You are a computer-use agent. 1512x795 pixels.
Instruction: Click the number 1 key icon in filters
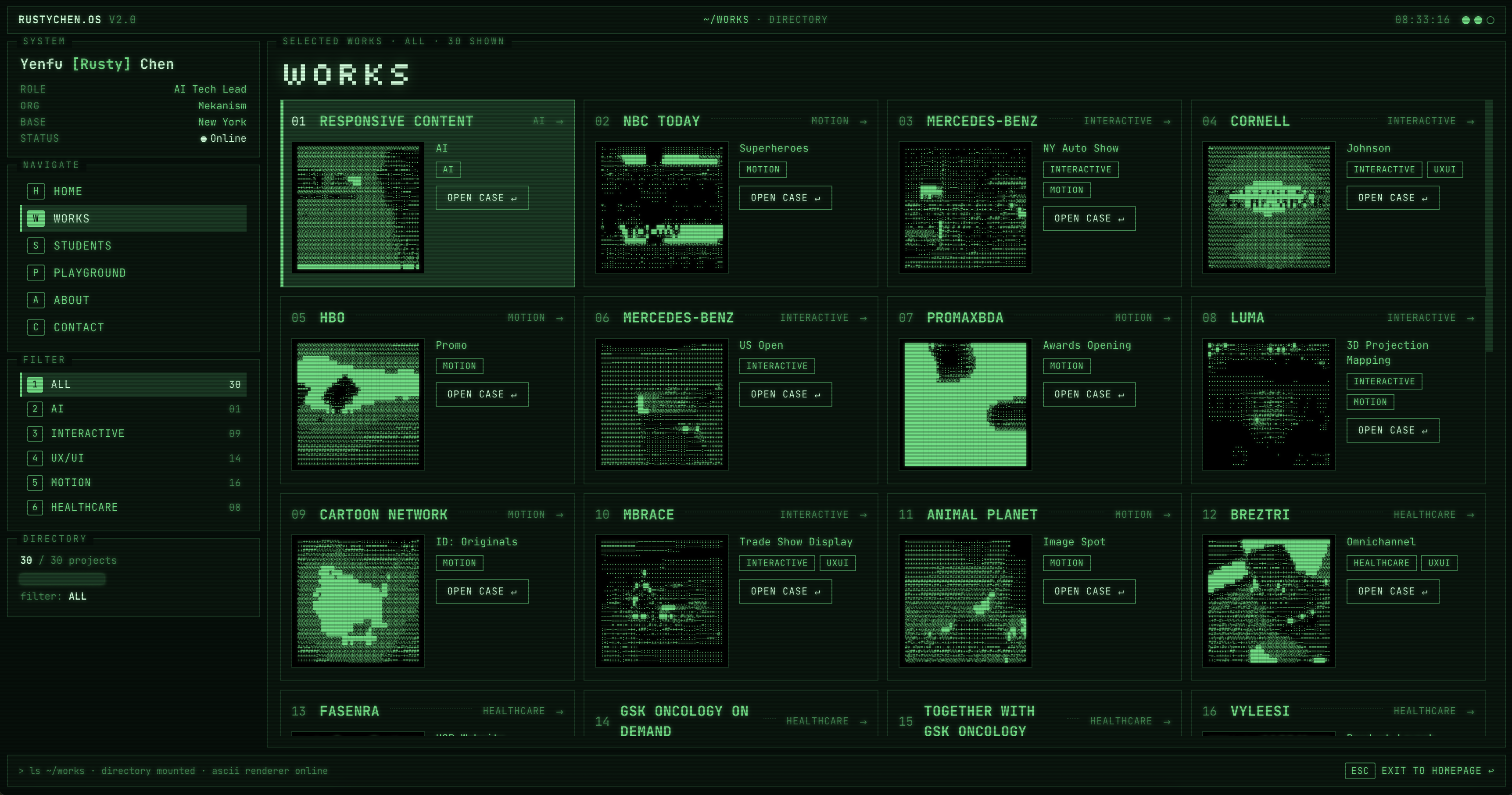35,384
